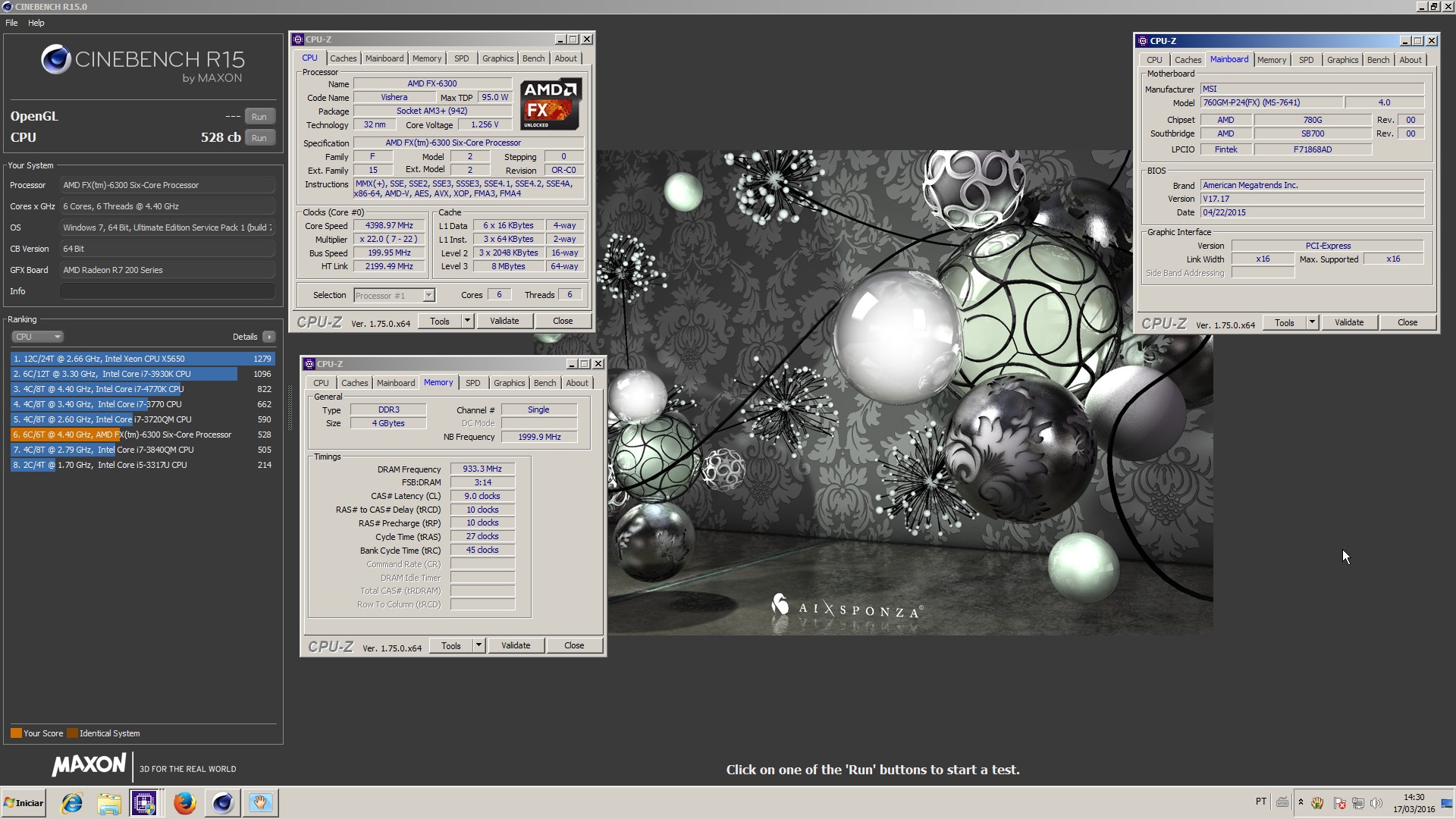Select the Core i7-4770K ranking row

(x=143, y=389)
